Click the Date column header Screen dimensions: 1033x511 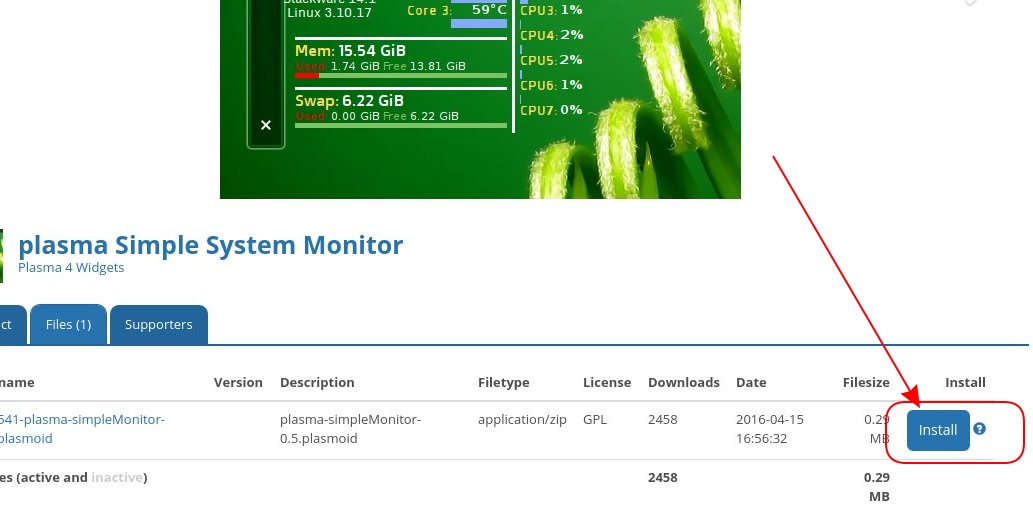click(751, 383)
